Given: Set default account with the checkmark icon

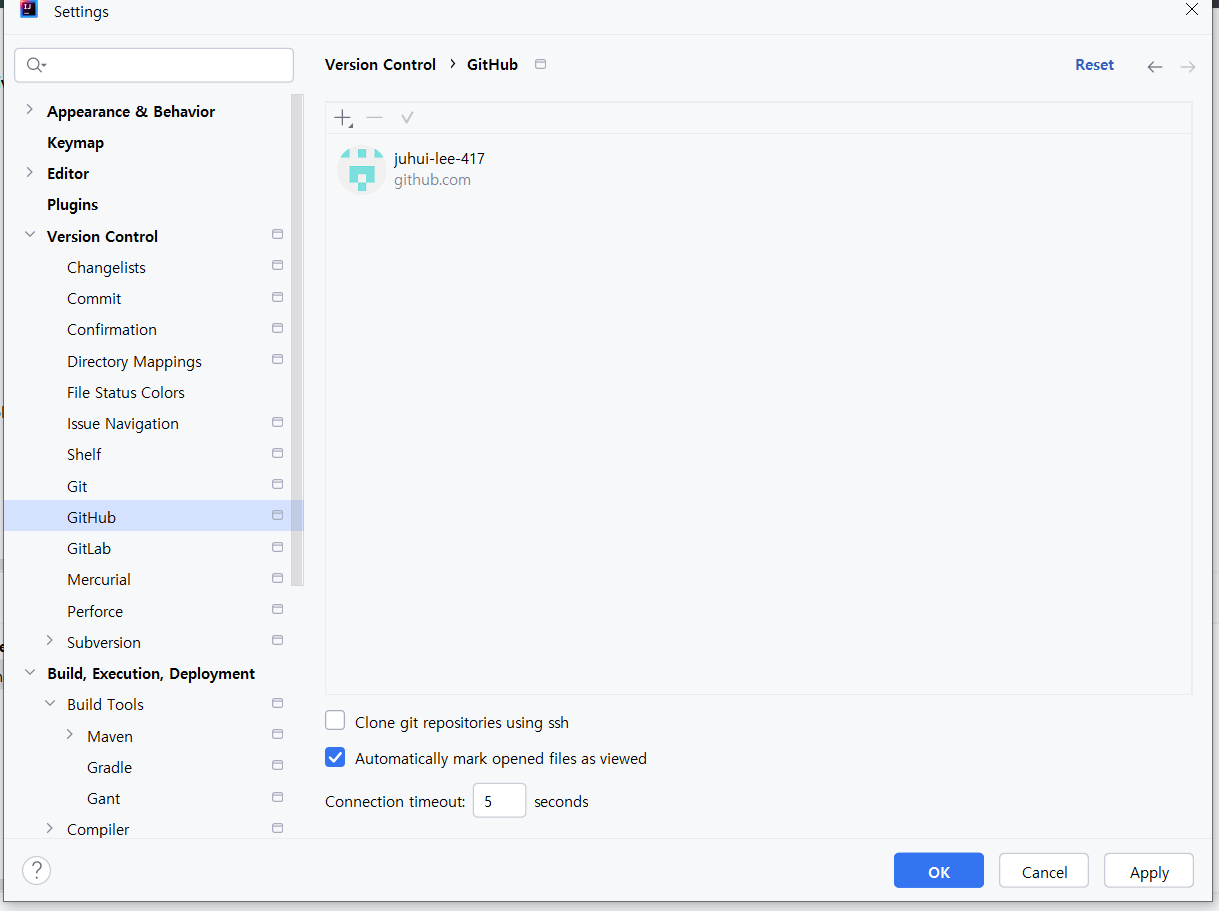Looking at the screenshot, I should click(x=407, y=118).
